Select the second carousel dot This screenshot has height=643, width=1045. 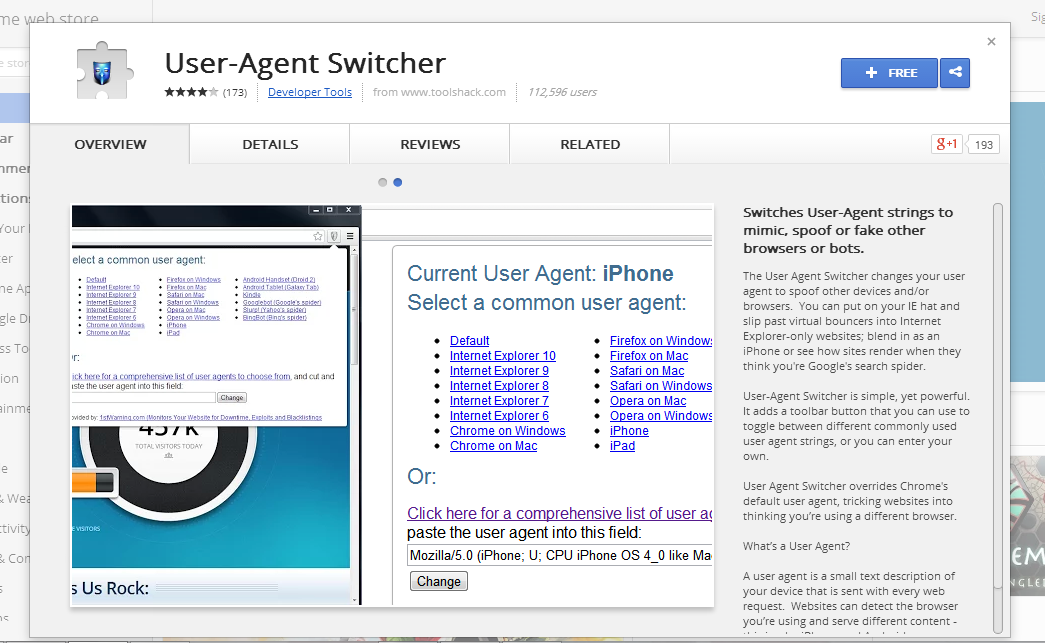coord(398,182)
